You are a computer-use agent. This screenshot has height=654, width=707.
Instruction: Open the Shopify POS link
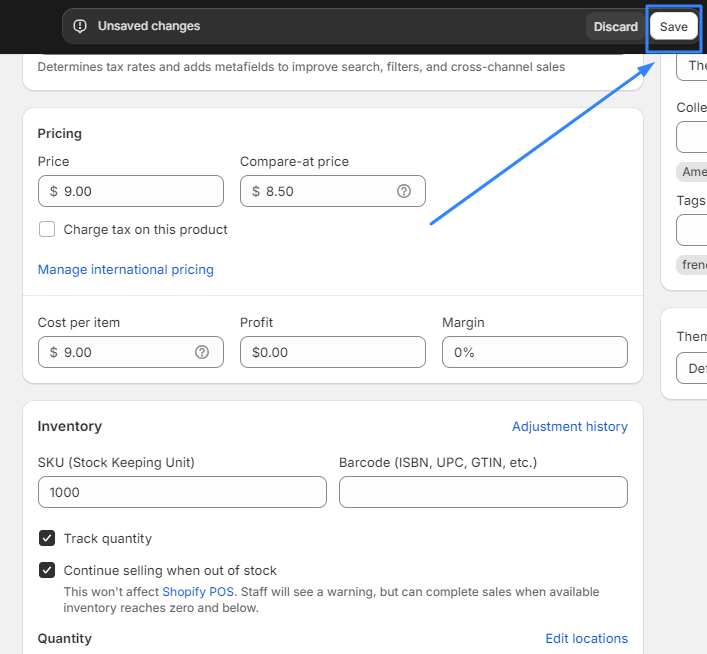tap(198, 591)
